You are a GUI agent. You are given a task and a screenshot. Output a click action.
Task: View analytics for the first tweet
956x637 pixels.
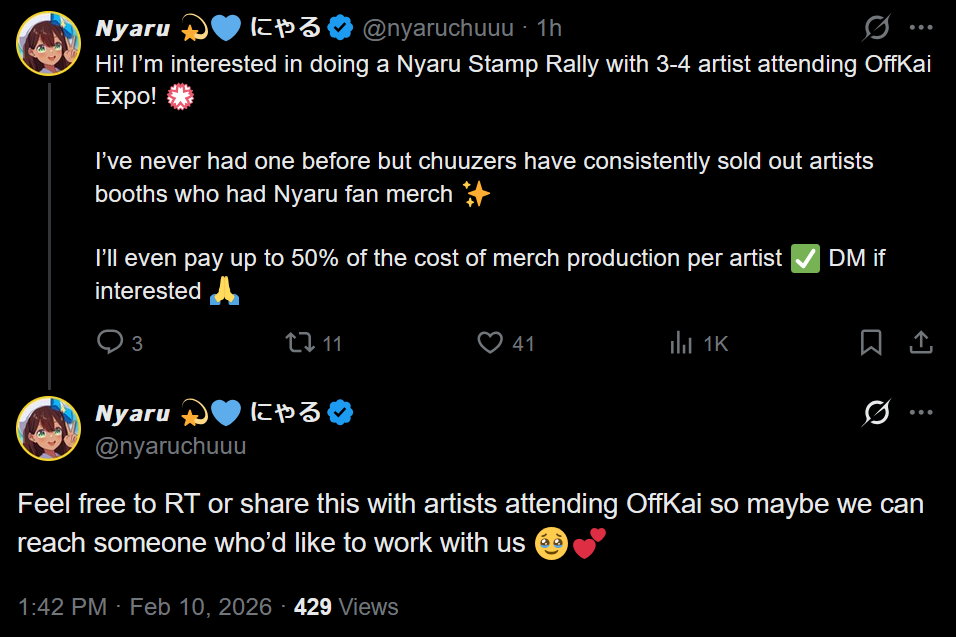[x=682, y=343]
